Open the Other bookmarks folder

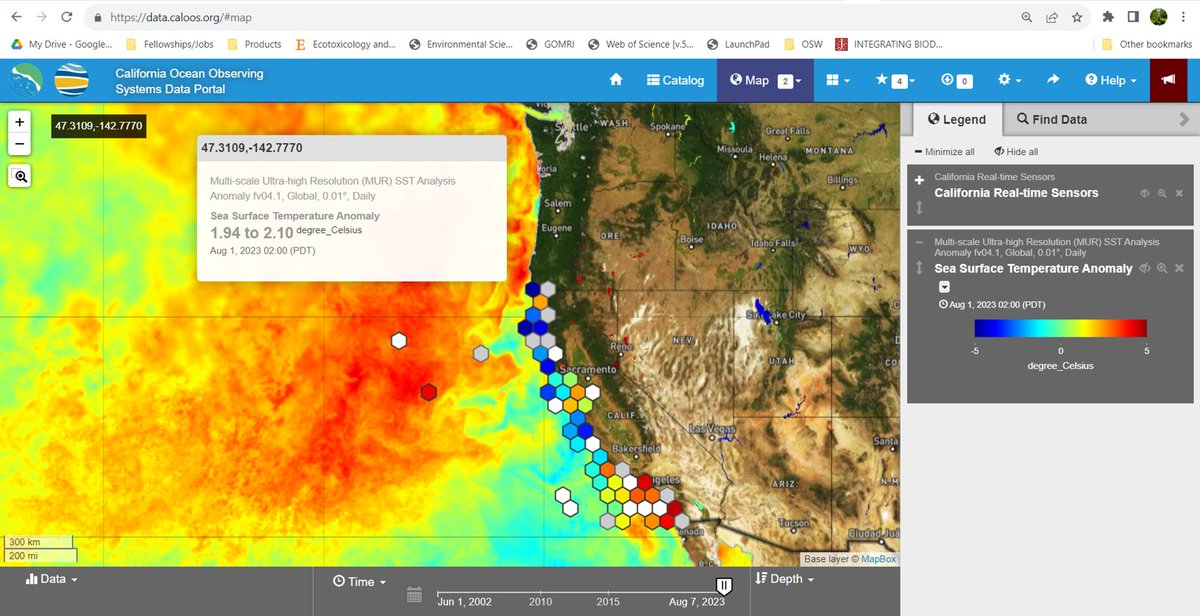pyautogui.click(x=1146, y=44)
